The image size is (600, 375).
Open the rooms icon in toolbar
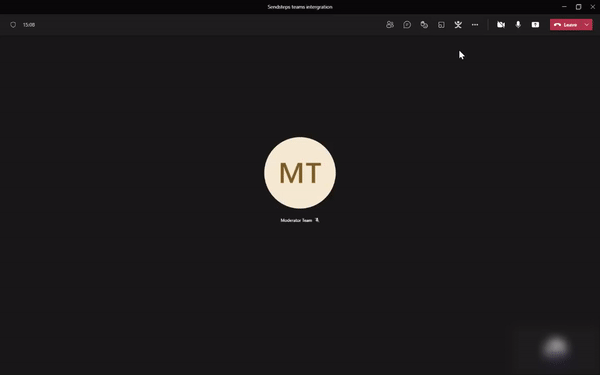coord(441,24)
